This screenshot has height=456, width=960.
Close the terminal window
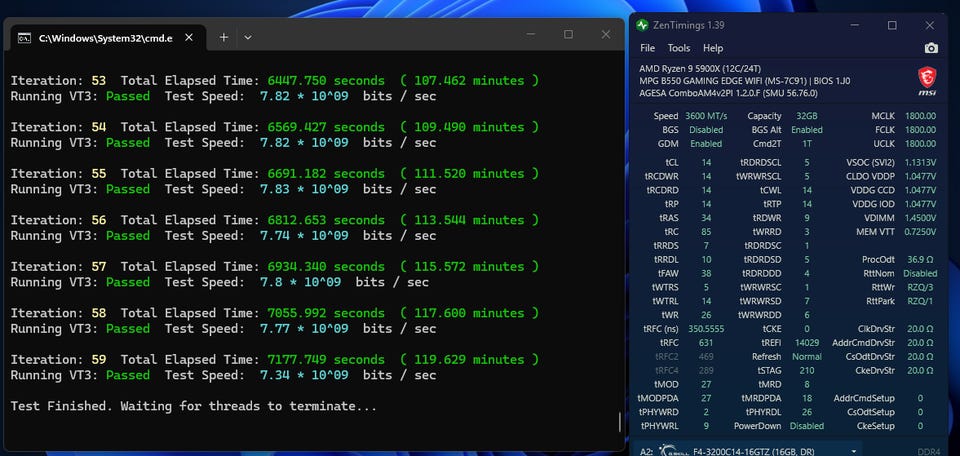click(606, 34)
